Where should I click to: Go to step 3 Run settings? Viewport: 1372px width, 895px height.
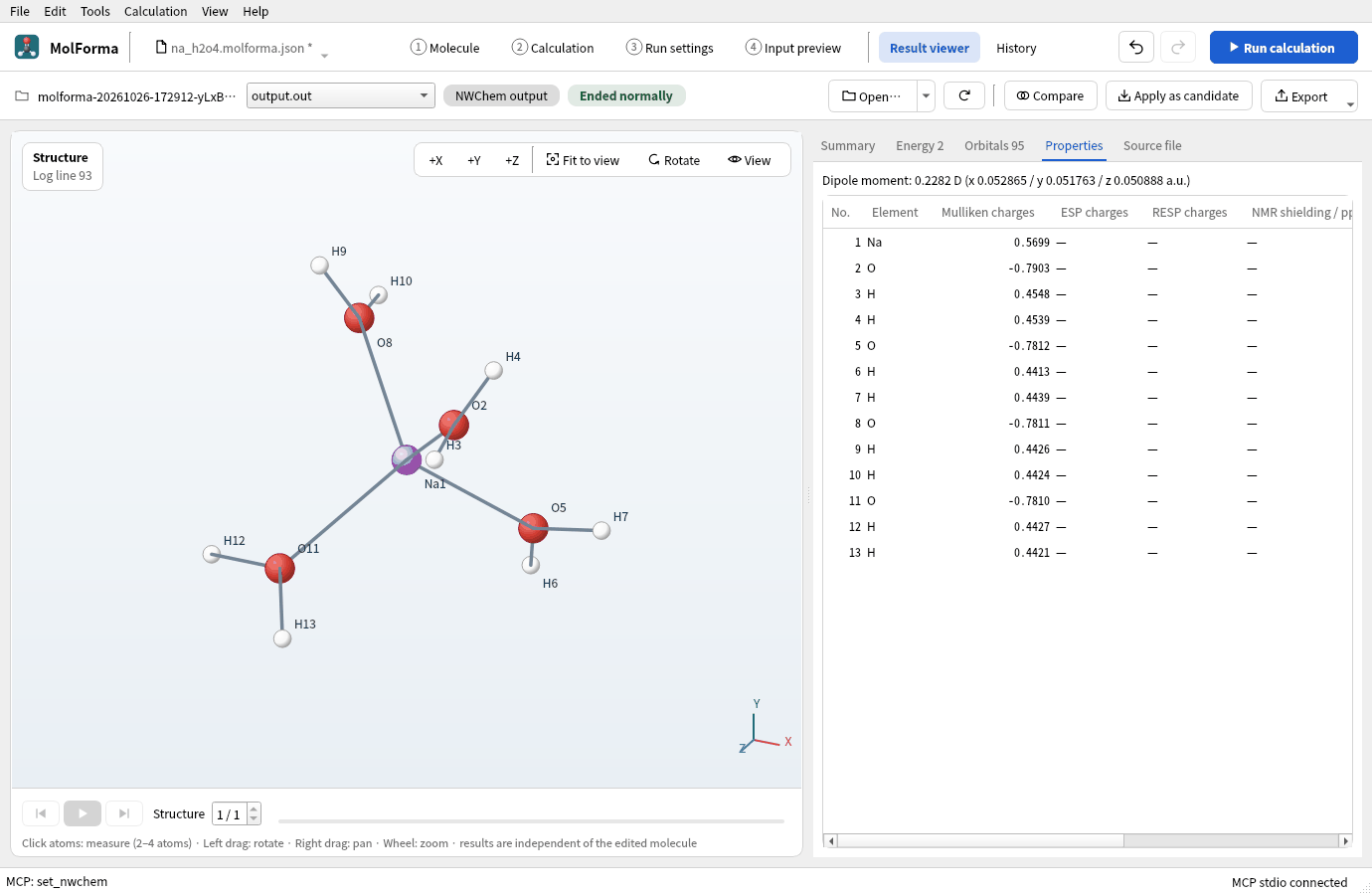[670, 48]
